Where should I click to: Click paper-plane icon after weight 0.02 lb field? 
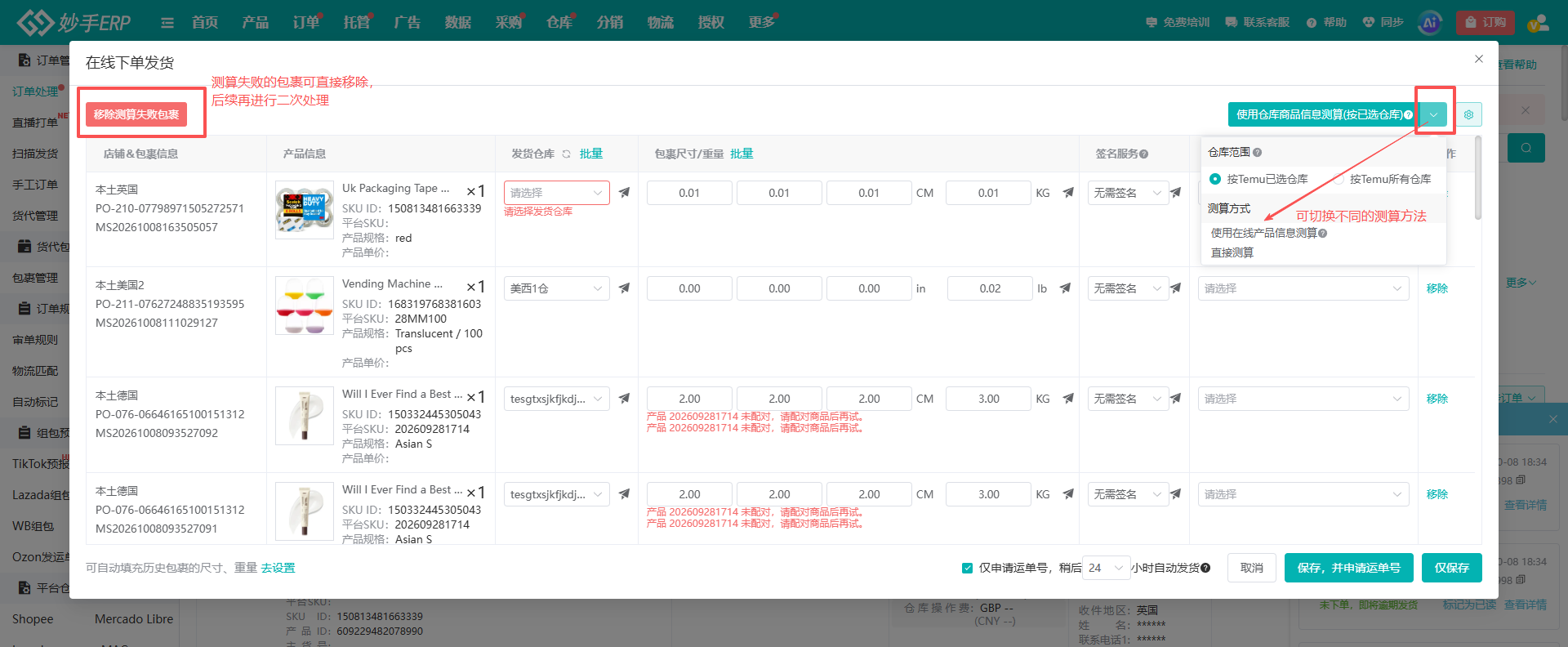click(x=1065, y=288)
